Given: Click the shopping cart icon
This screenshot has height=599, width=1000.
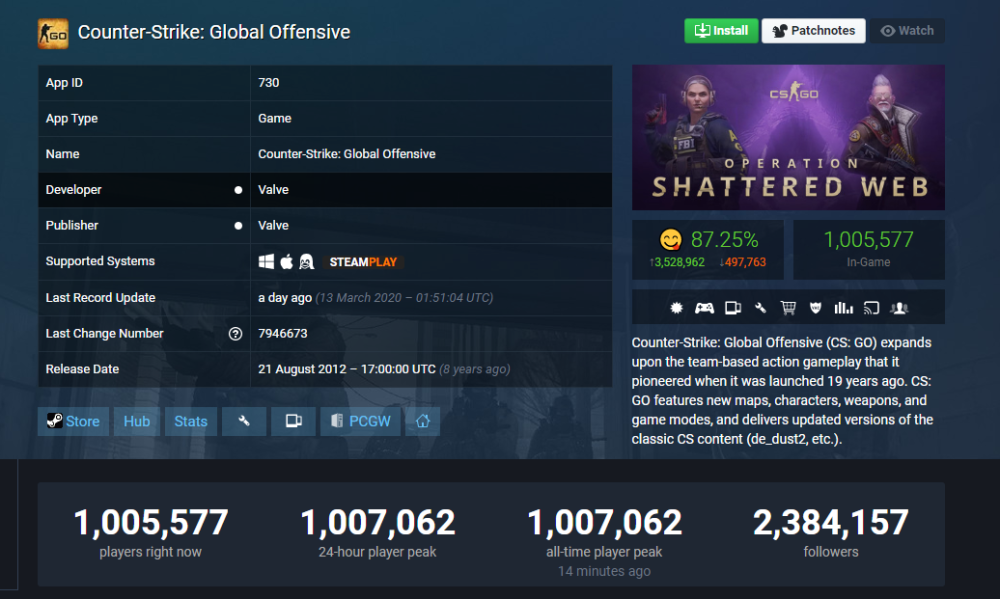Looking at the screenshot, I should (788, 307).
